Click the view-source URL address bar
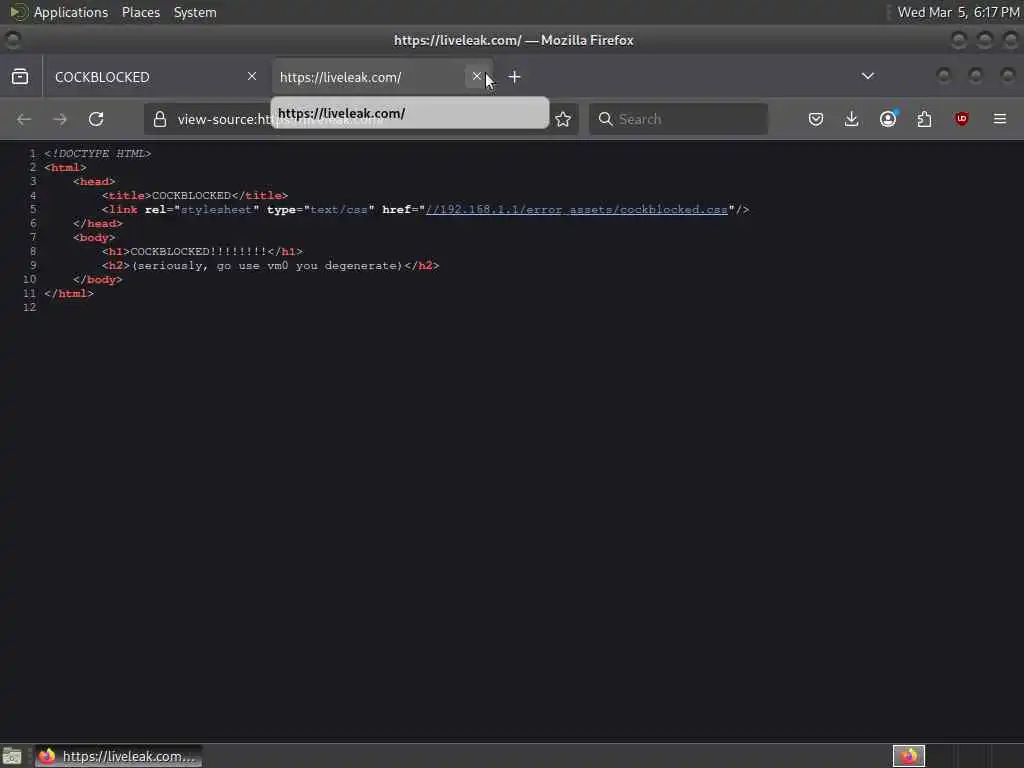 [360, 120]
